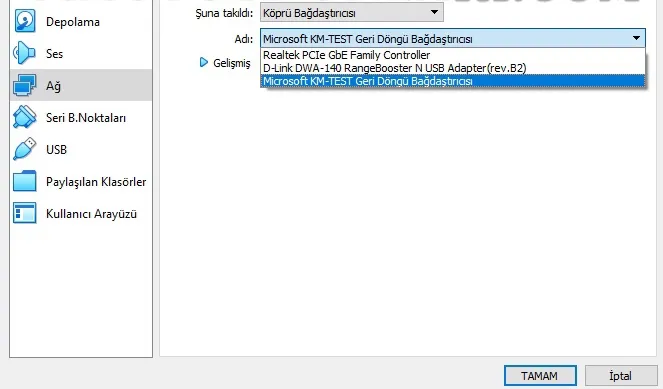663x389 pixels.
Task: Switch to the Seri B.Noktaları settings label
Action: tap(86, 118)
